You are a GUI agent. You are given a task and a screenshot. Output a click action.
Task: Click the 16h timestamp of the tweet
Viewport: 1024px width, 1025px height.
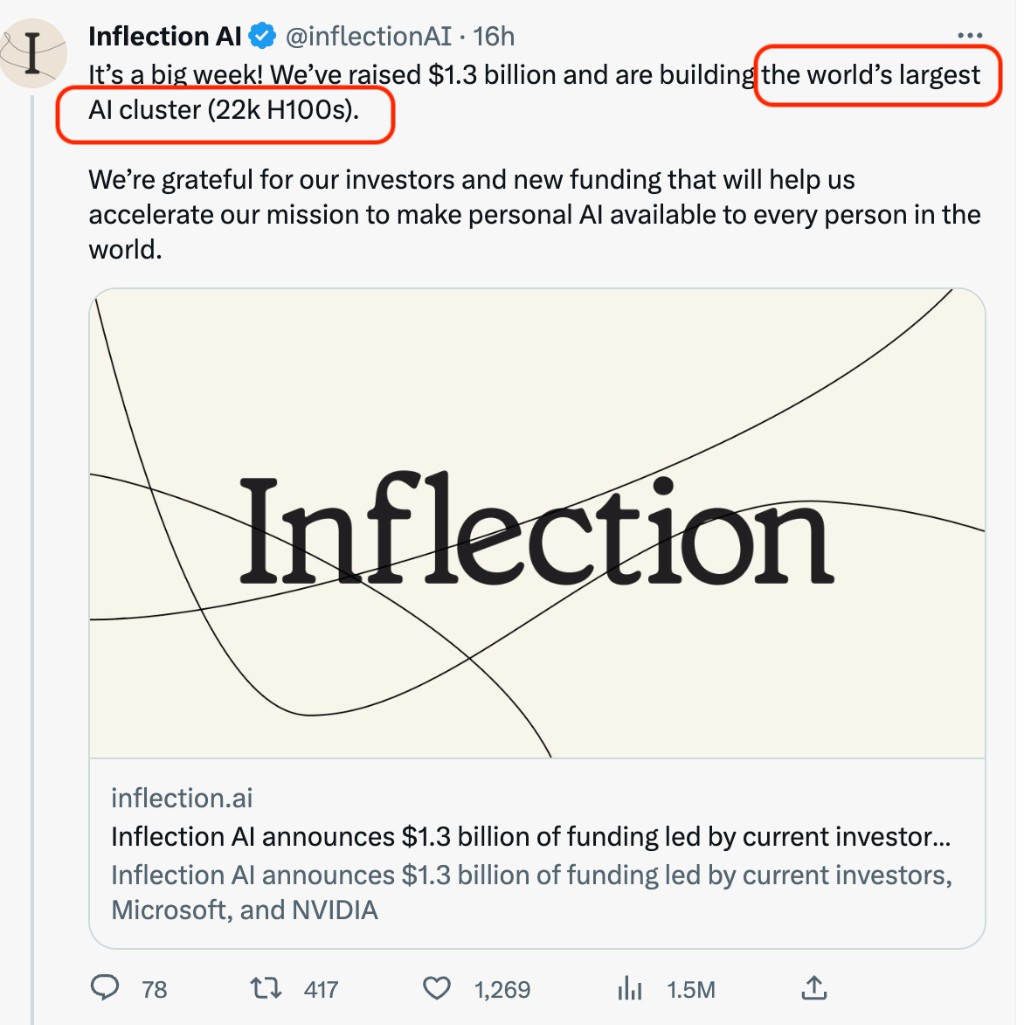(x=494, y=37)
